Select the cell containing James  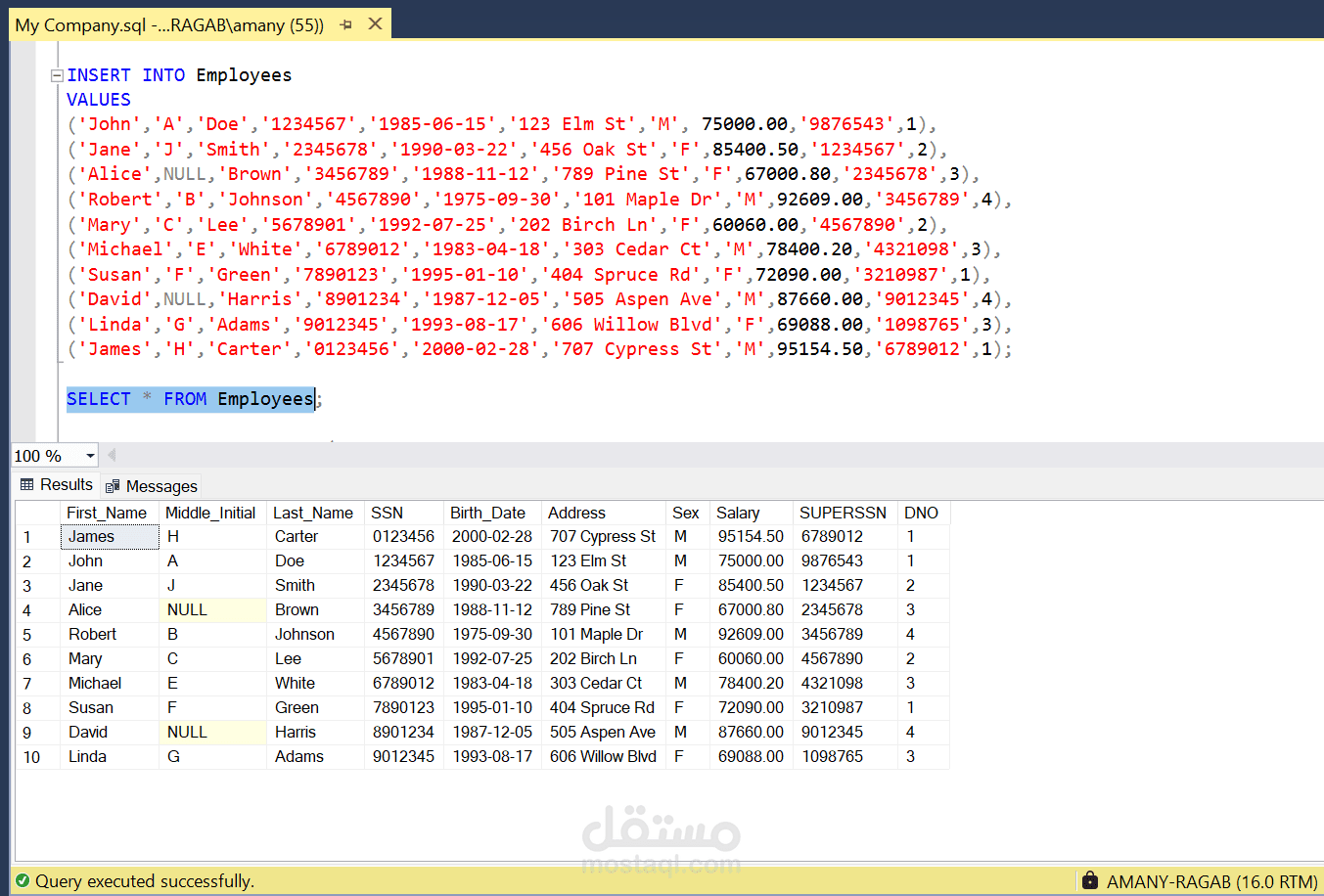(x=108, y=536)
